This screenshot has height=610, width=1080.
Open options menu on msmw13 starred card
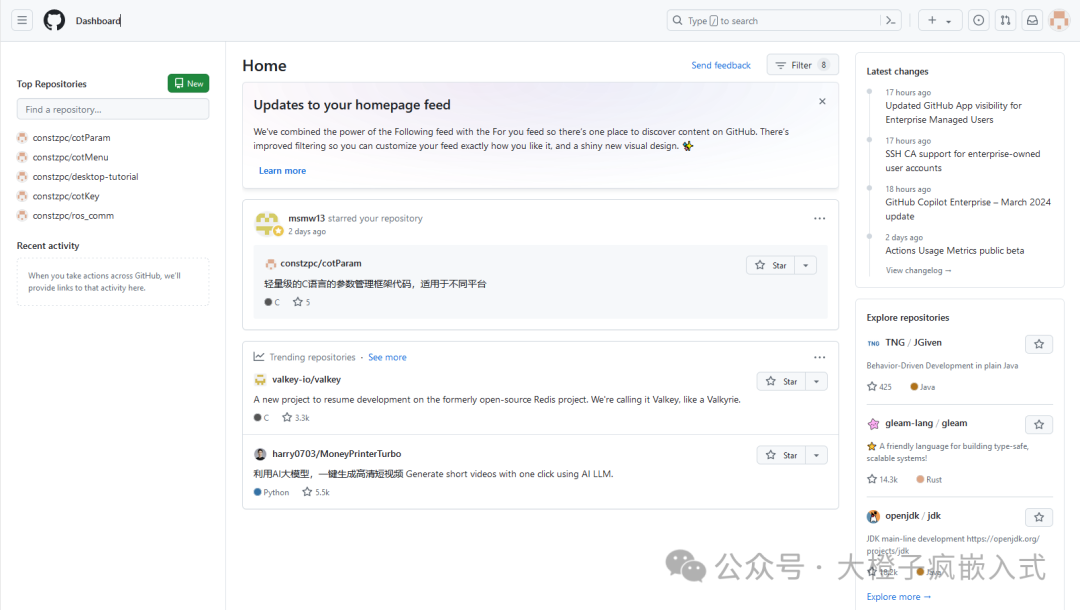819,218
